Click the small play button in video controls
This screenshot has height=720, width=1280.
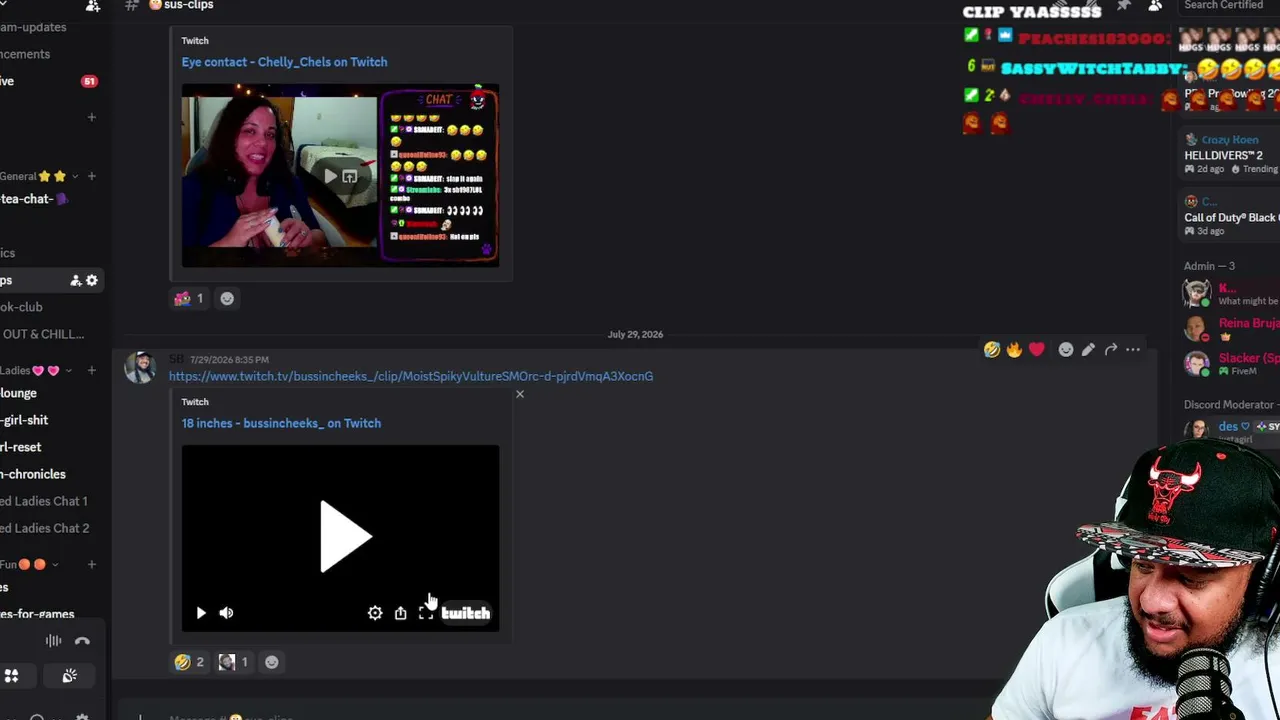(201, 613)
